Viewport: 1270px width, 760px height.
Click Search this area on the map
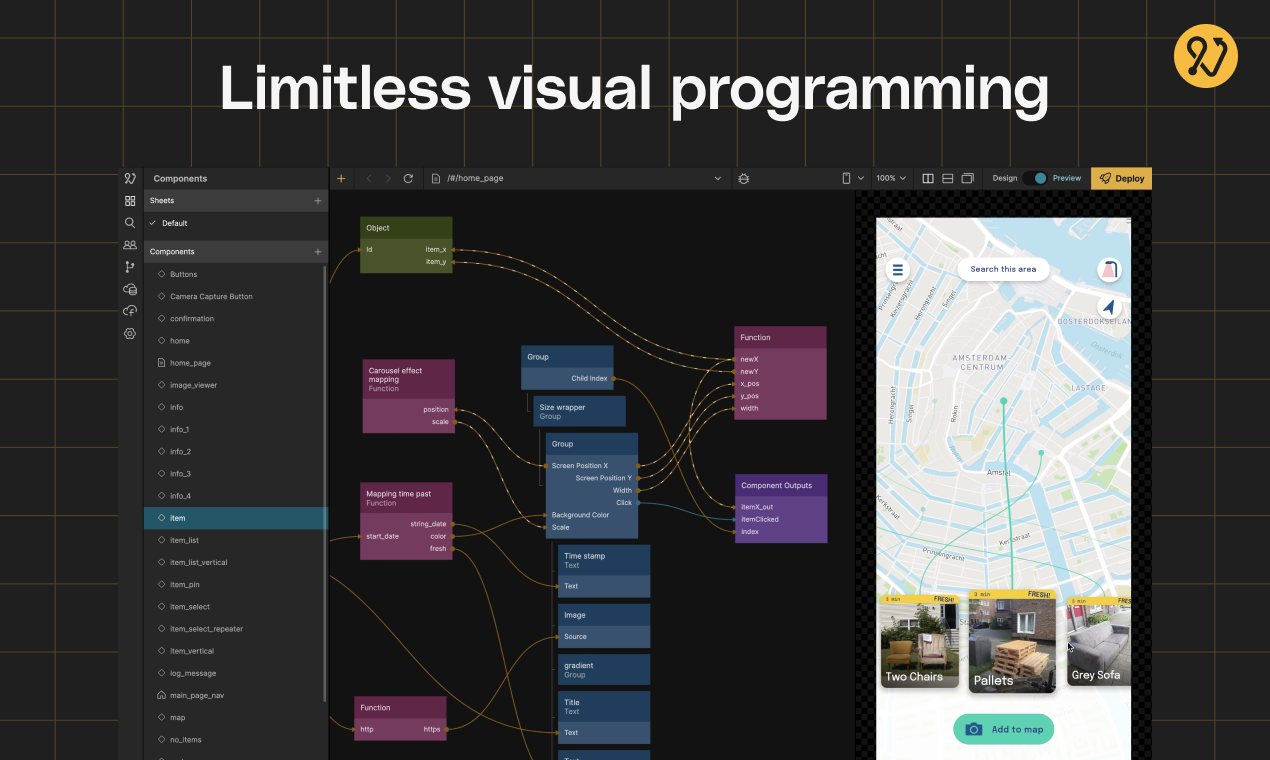coord(1003,269)
